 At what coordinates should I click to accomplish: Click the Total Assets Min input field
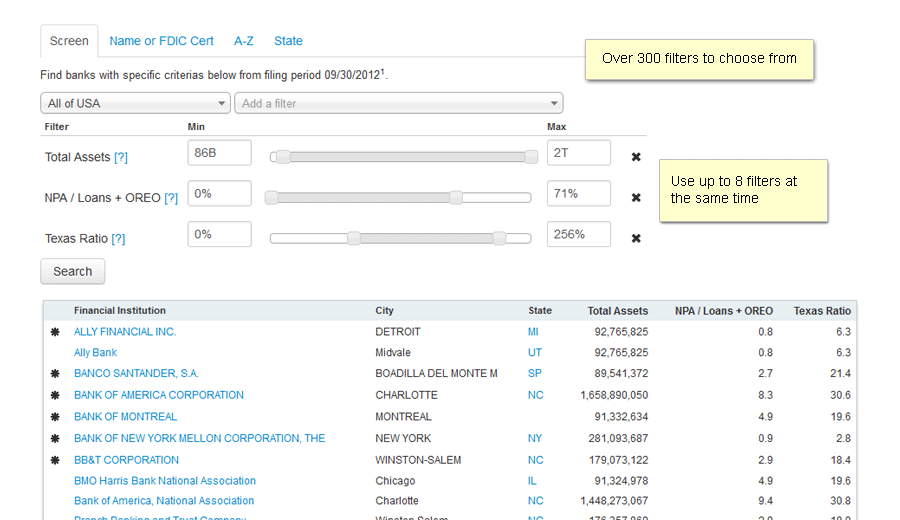(219, 153)
